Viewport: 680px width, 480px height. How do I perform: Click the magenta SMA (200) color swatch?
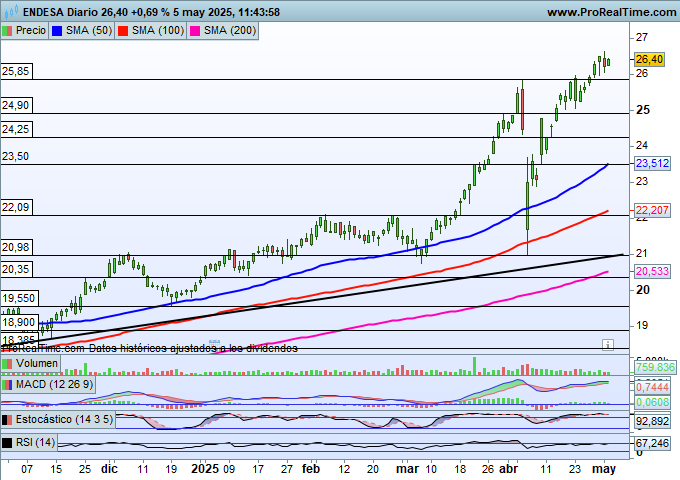[x=195, y=31]
